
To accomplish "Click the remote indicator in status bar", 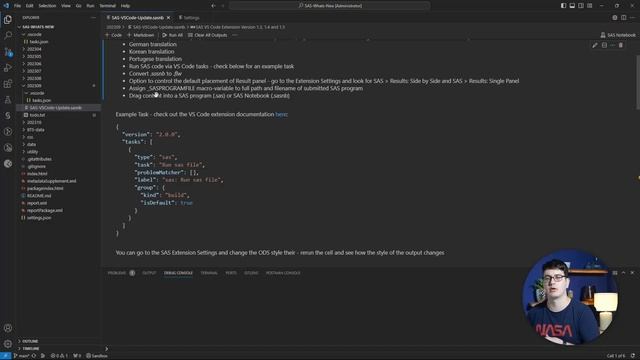I will (x=5, y=356).
